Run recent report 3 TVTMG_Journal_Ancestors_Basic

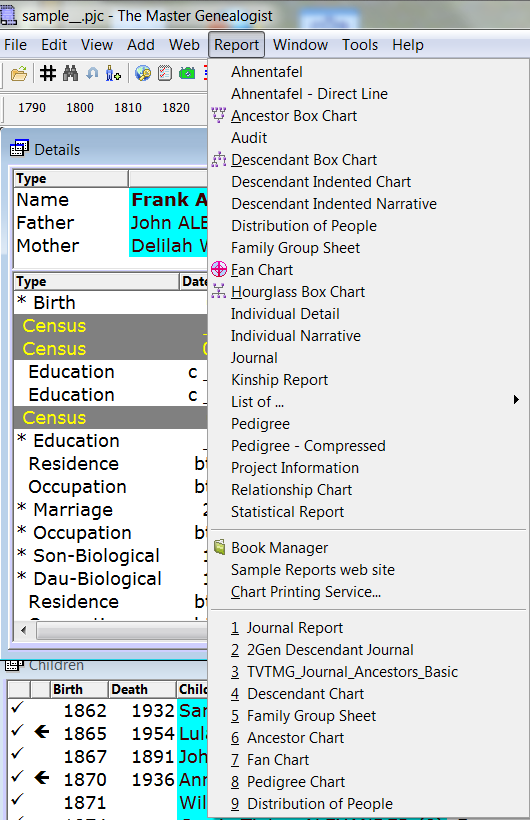tap(344, 671)
